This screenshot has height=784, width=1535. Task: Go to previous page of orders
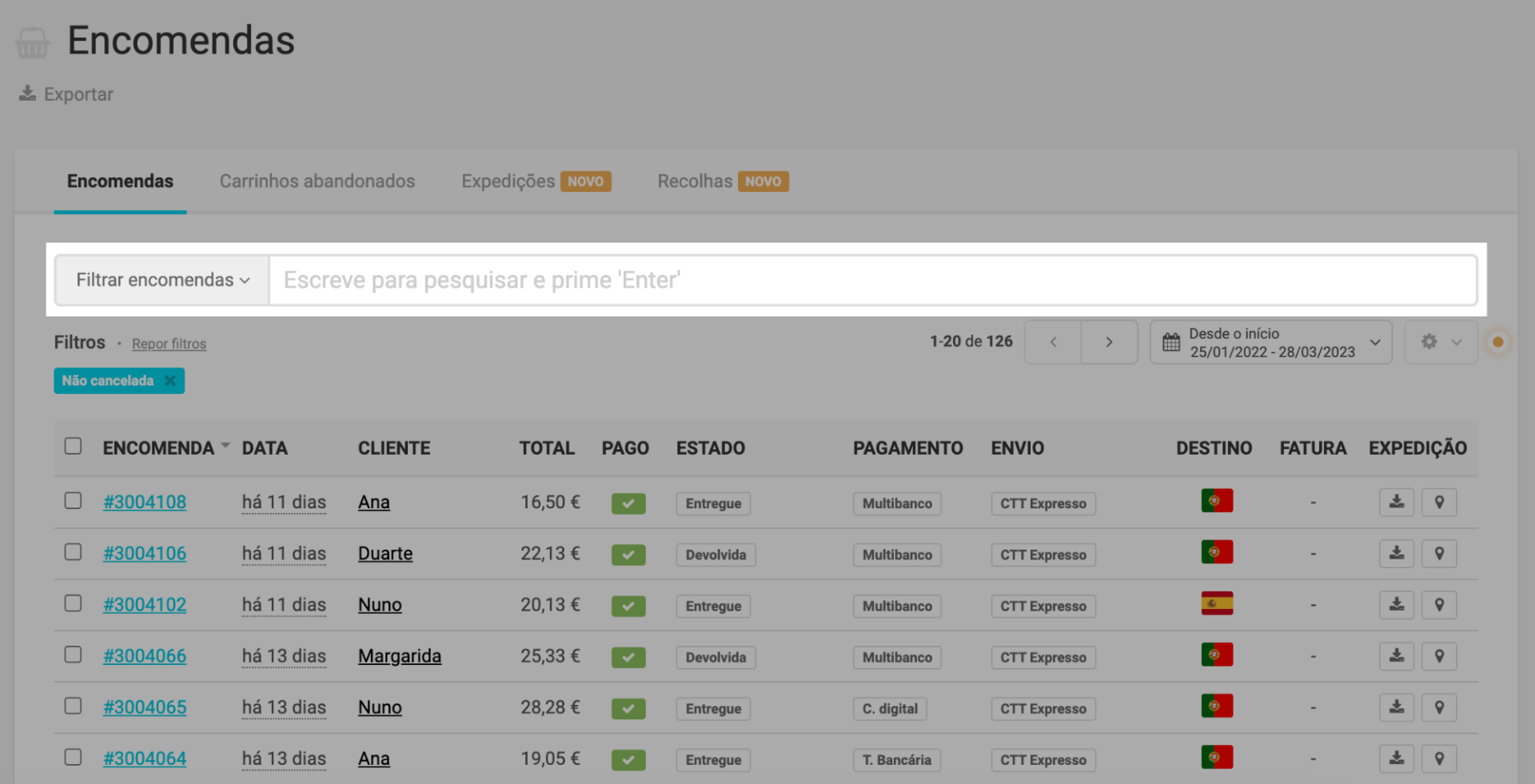1053,342
